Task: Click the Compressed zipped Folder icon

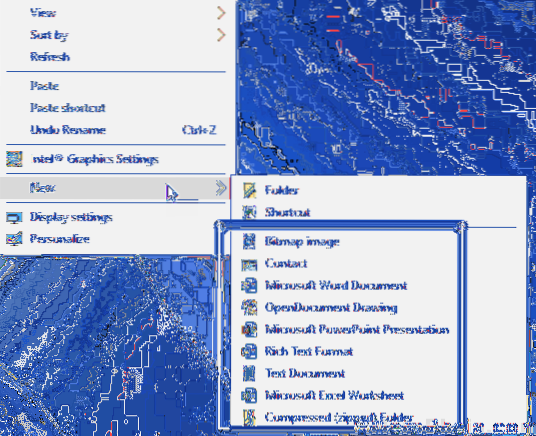Action: click(249, 417)
